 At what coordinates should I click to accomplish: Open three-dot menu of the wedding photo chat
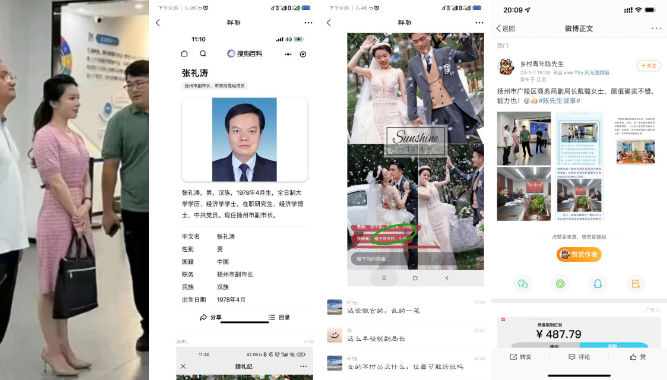pyautogui.click(x=479, y=23)
